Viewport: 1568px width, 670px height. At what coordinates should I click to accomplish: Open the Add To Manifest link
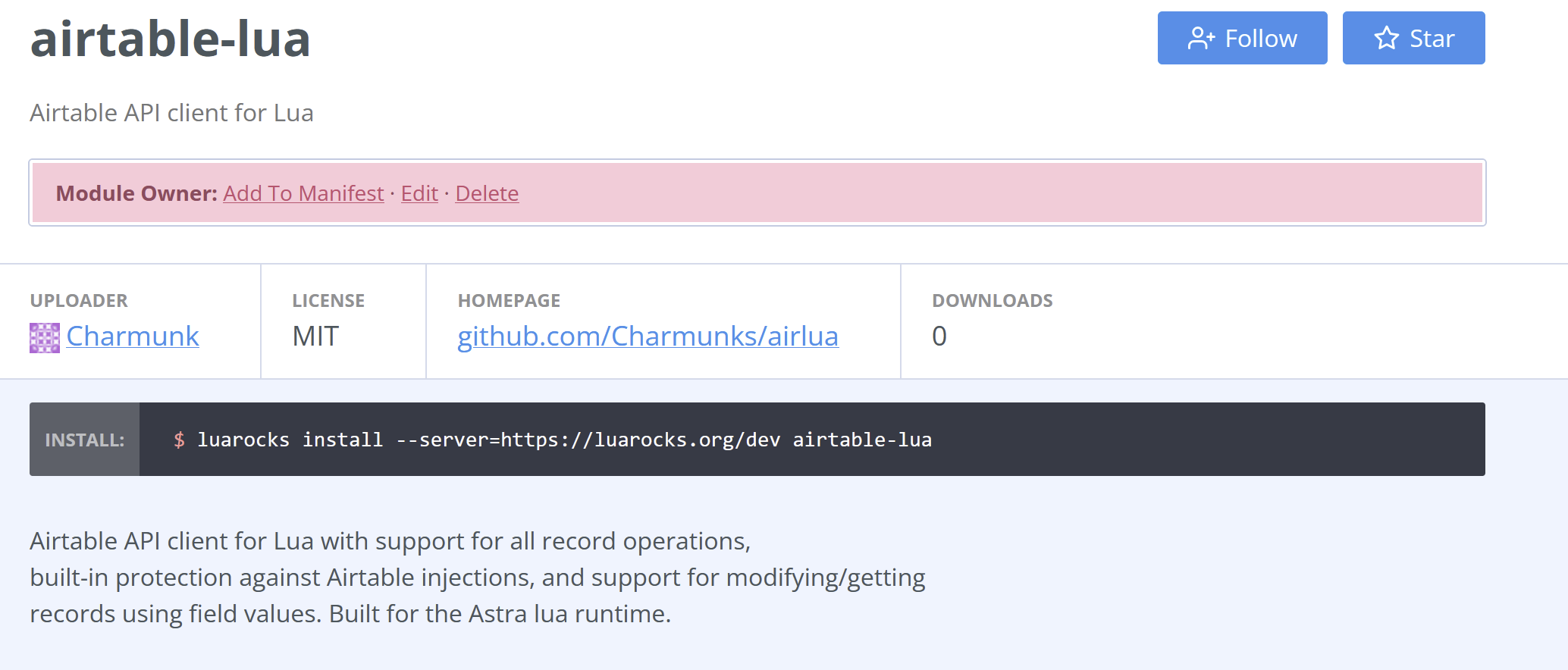point(303,194)
